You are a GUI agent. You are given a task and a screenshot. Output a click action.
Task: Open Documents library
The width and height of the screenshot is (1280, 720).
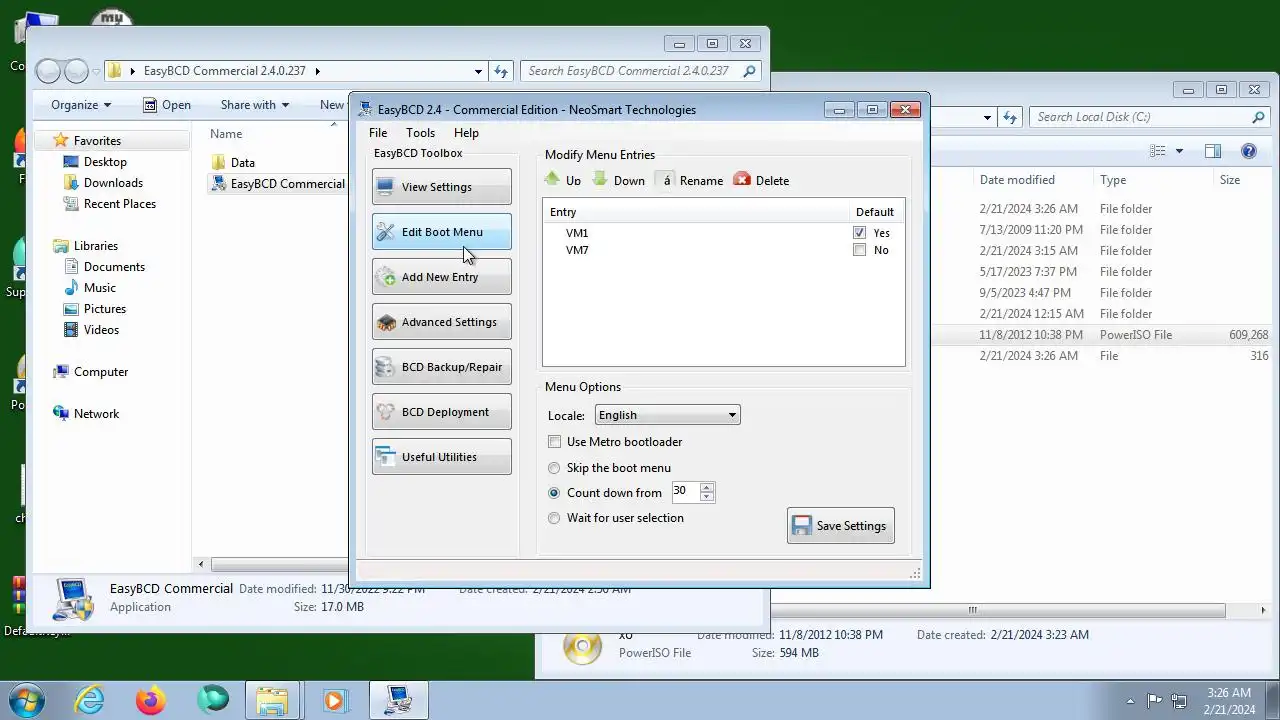104,267
